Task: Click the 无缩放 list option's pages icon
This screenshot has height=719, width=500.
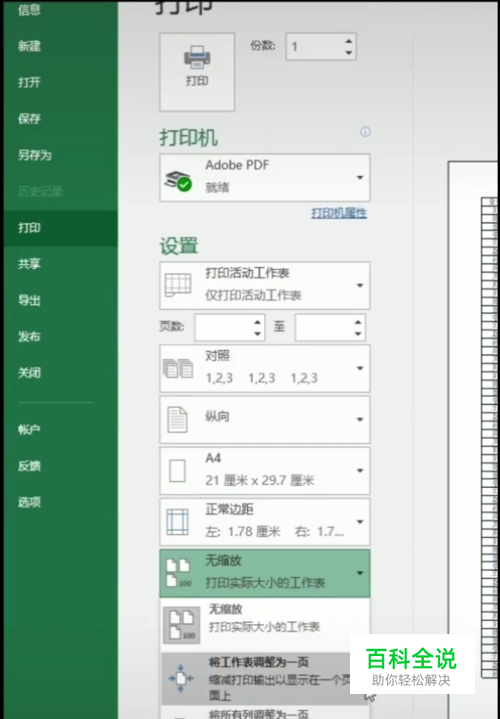Action: point(182,625)
